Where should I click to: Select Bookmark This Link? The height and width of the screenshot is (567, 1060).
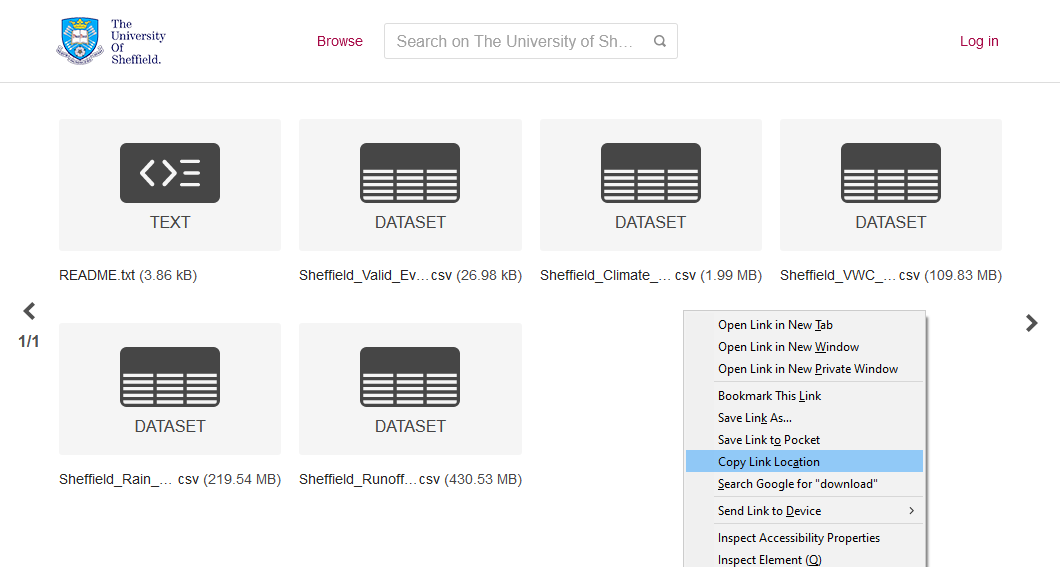(x=804, y=396)
